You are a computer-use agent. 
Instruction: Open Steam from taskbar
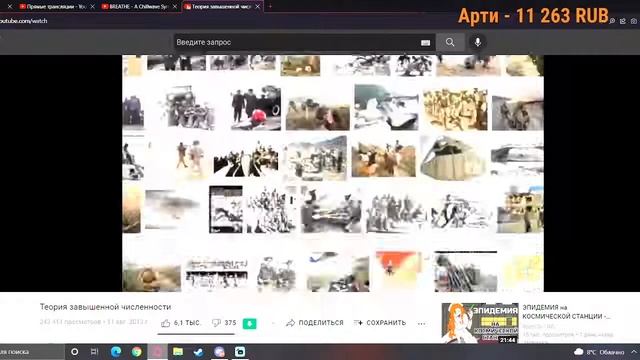(x=199, y=351)
